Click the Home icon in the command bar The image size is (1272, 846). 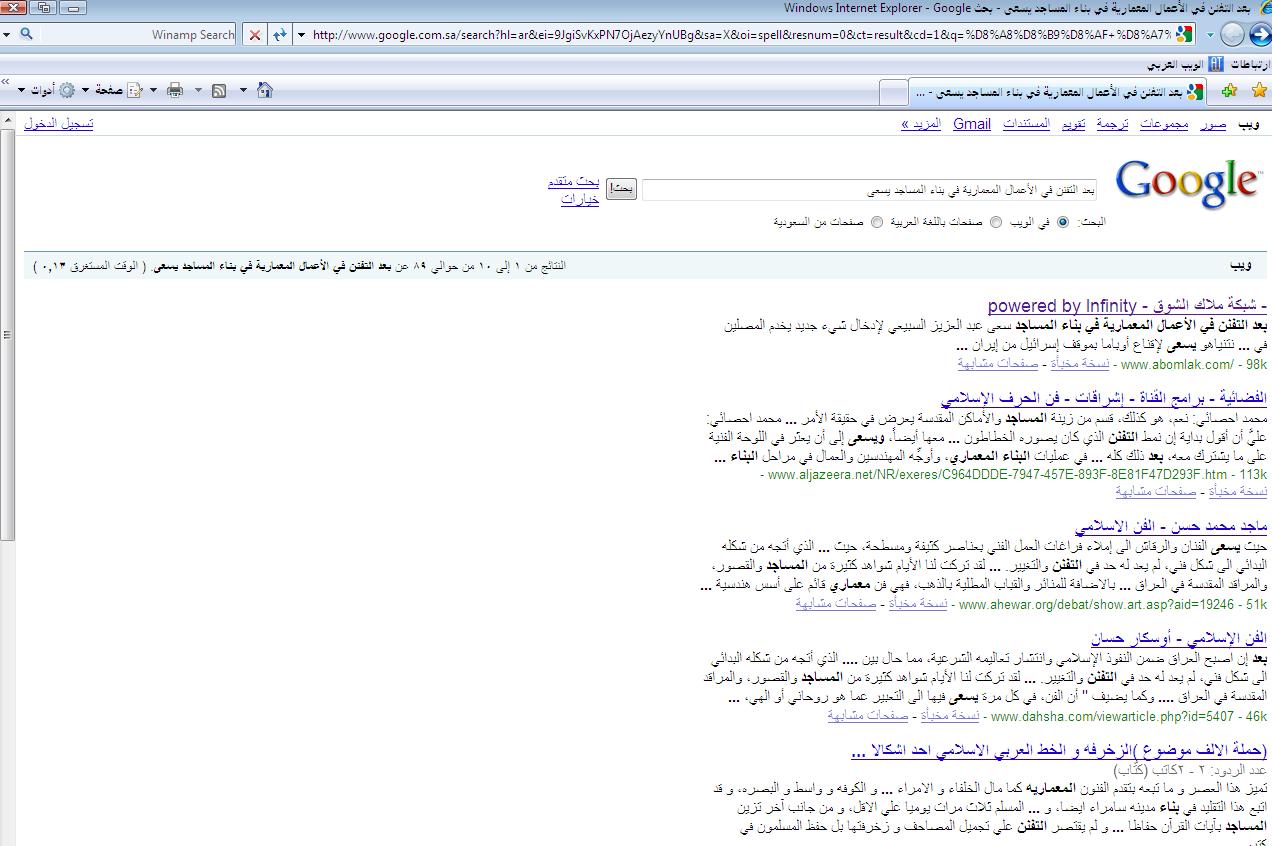264,90
